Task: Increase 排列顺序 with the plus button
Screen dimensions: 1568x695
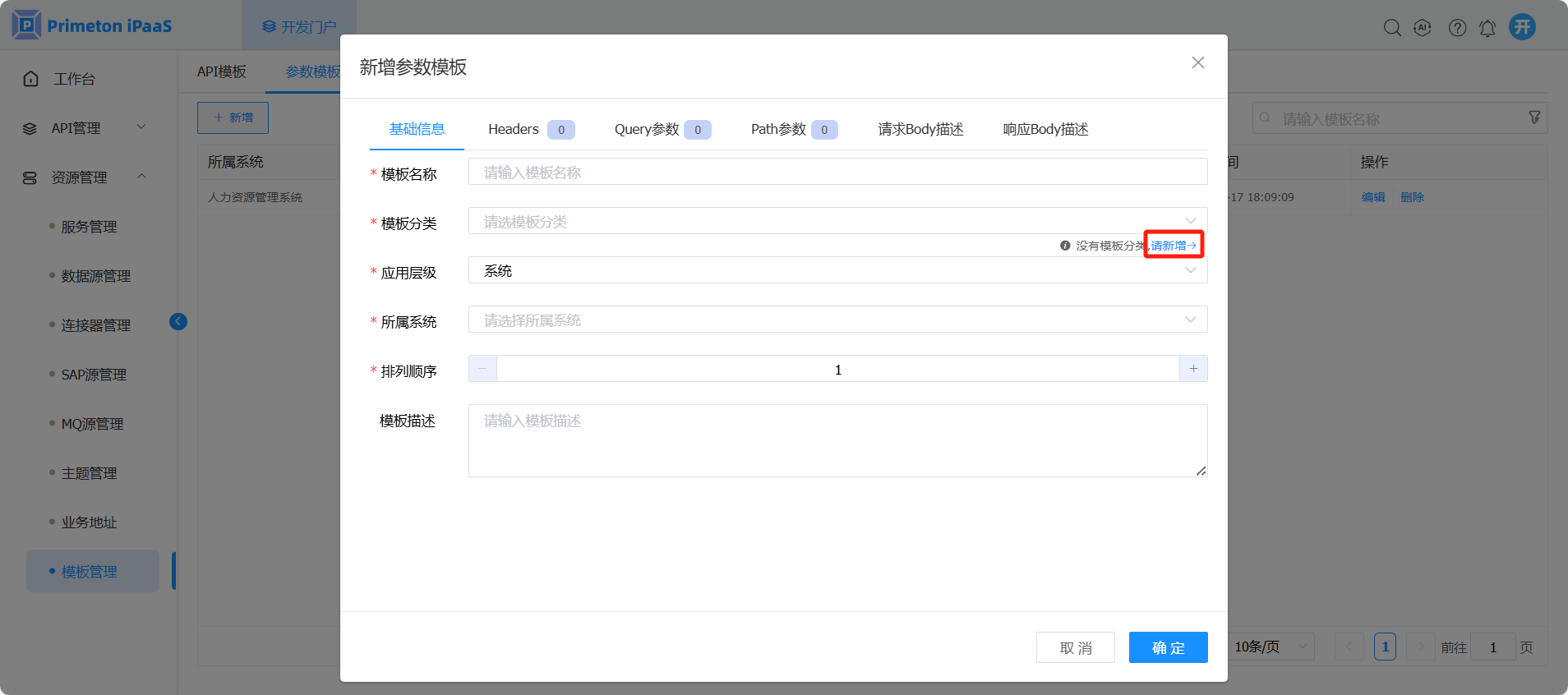Action: click(x=1193, y=369)
